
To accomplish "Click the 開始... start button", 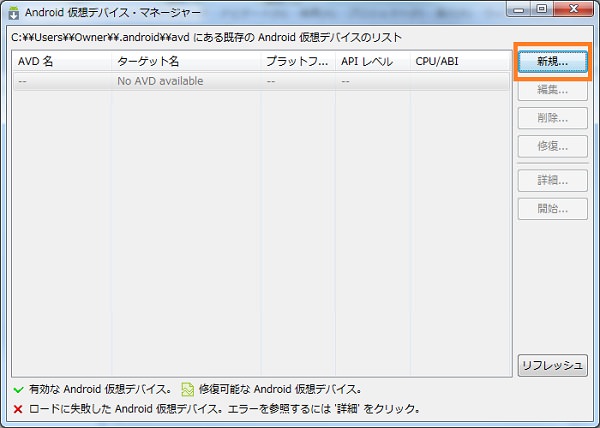I will tap(553, 209).
